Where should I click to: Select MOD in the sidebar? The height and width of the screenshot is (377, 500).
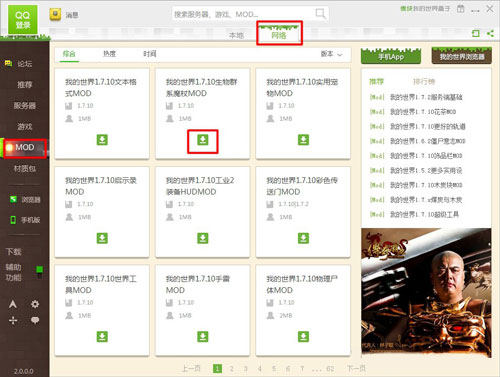pos(24,147)
